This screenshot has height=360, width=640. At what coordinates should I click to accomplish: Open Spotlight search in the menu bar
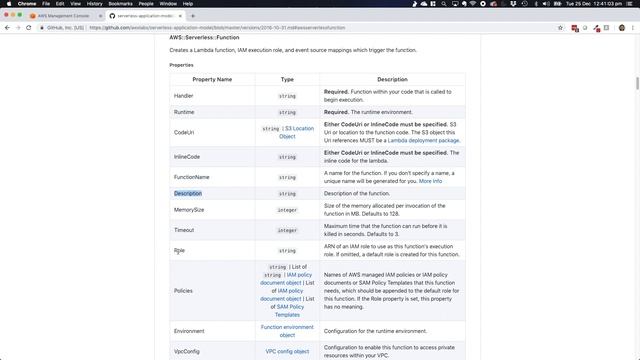(444, 4)
